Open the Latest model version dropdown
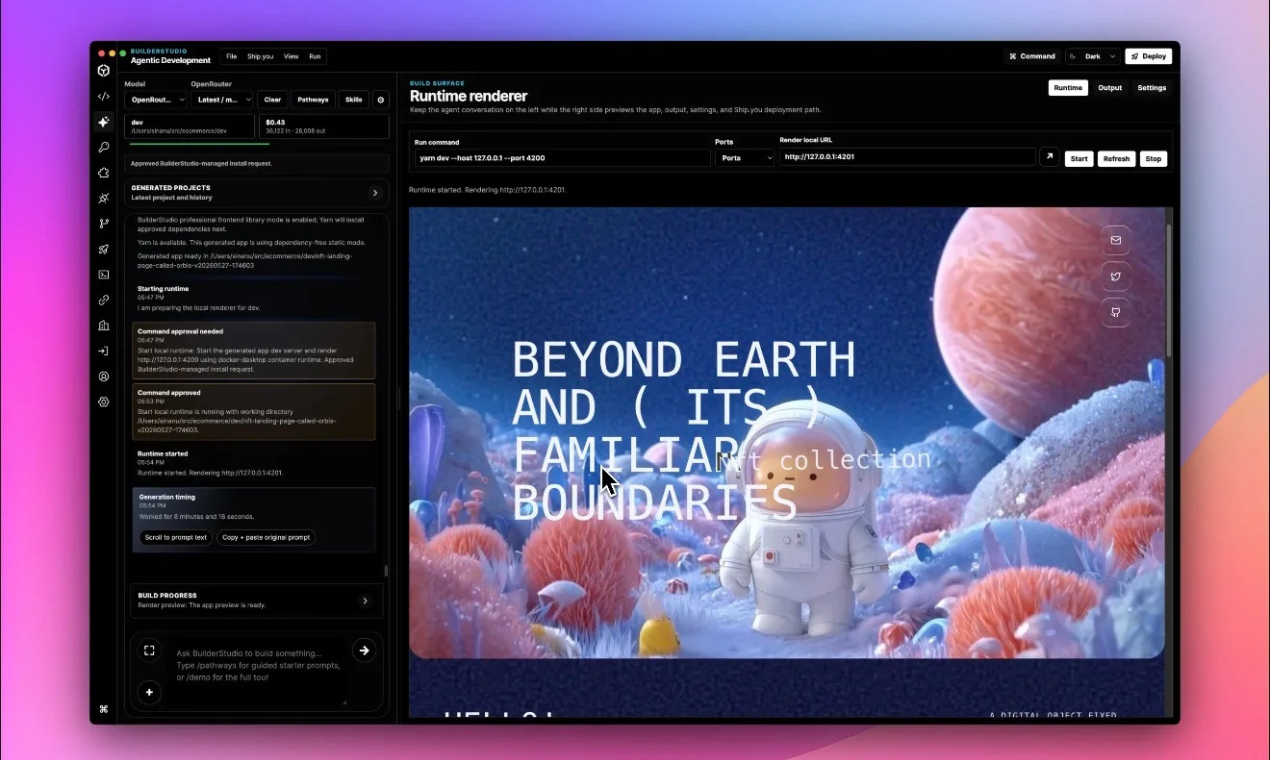This screenshot has width=1270, height=760. [221, 100]
